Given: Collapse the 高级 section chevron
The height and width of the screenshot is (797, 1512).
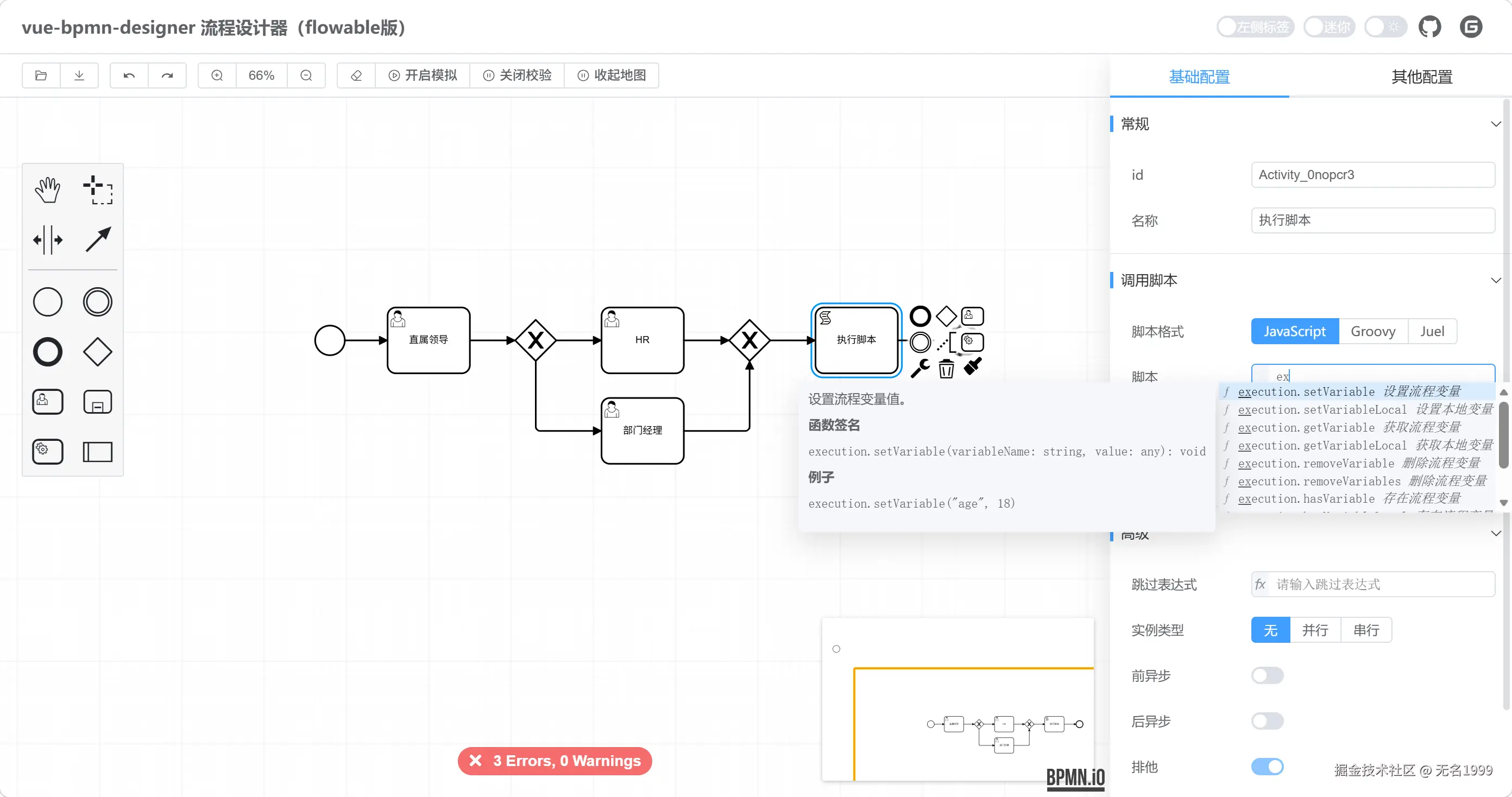Looking at the screenshot, I should pos(1496,534).
